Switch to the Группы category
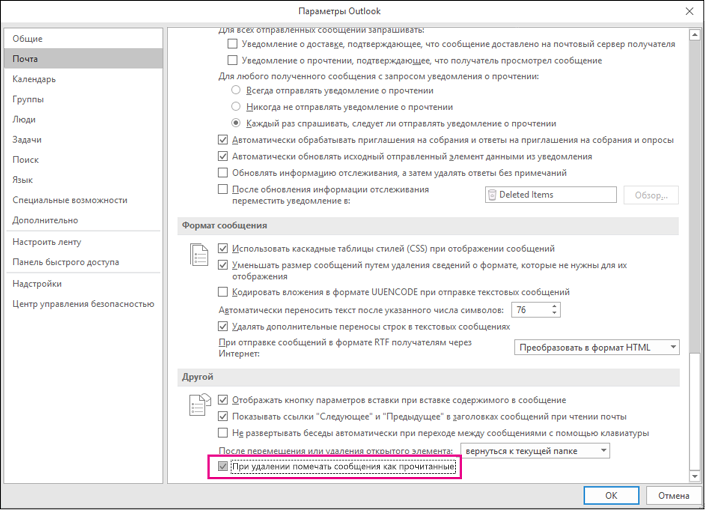 click(x=83, y=99)
